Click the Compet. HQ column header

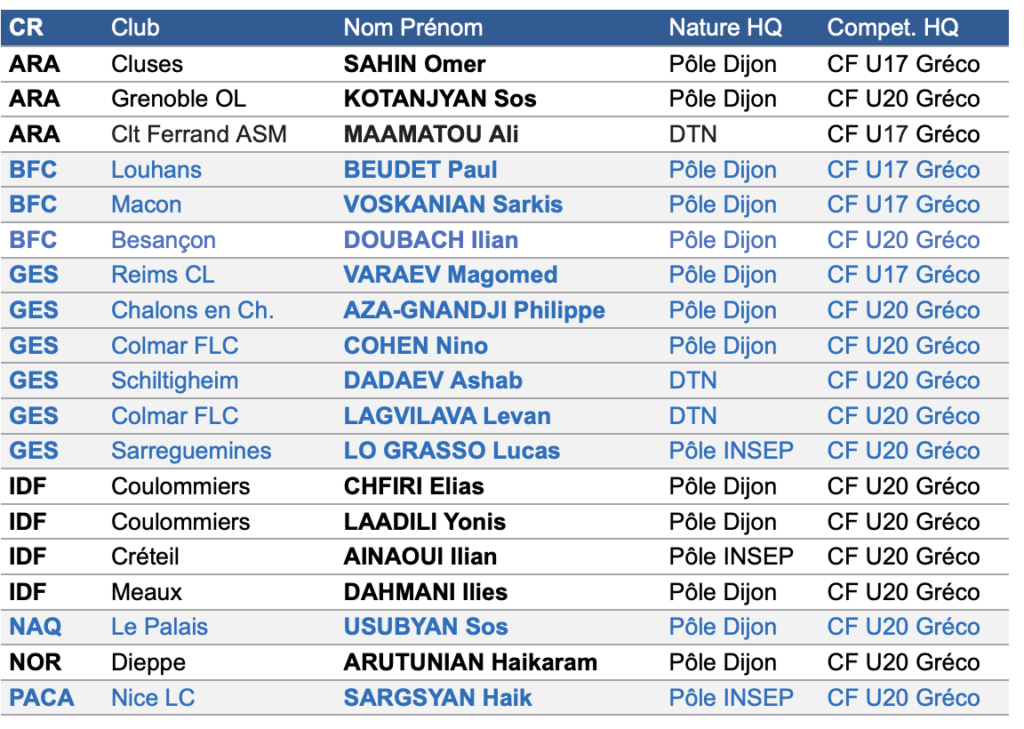point(893,27)
